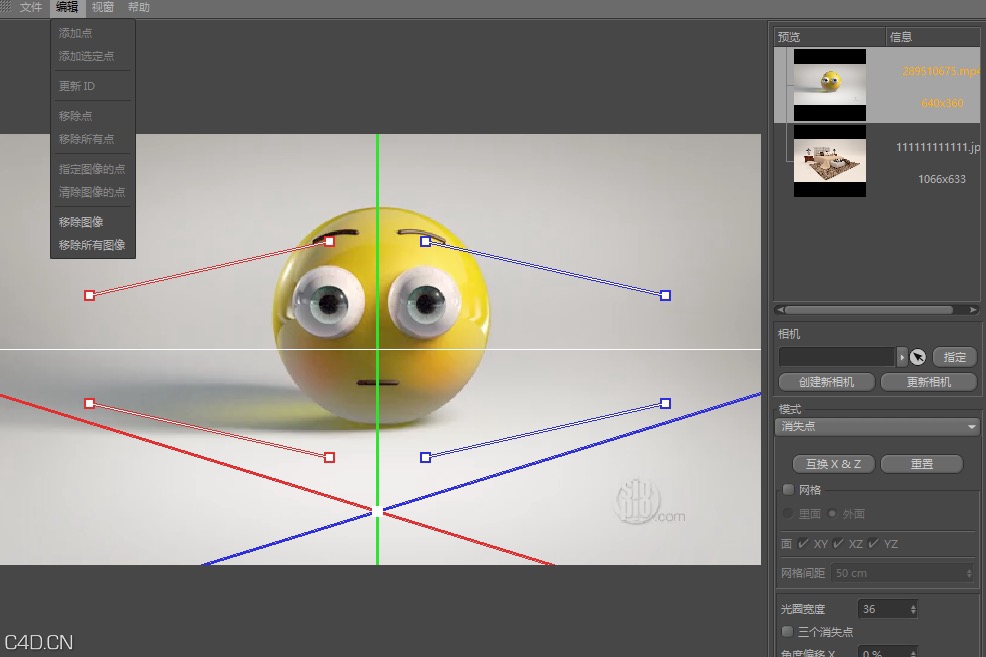Click the arrow beside the camera name field

point(903,356)
